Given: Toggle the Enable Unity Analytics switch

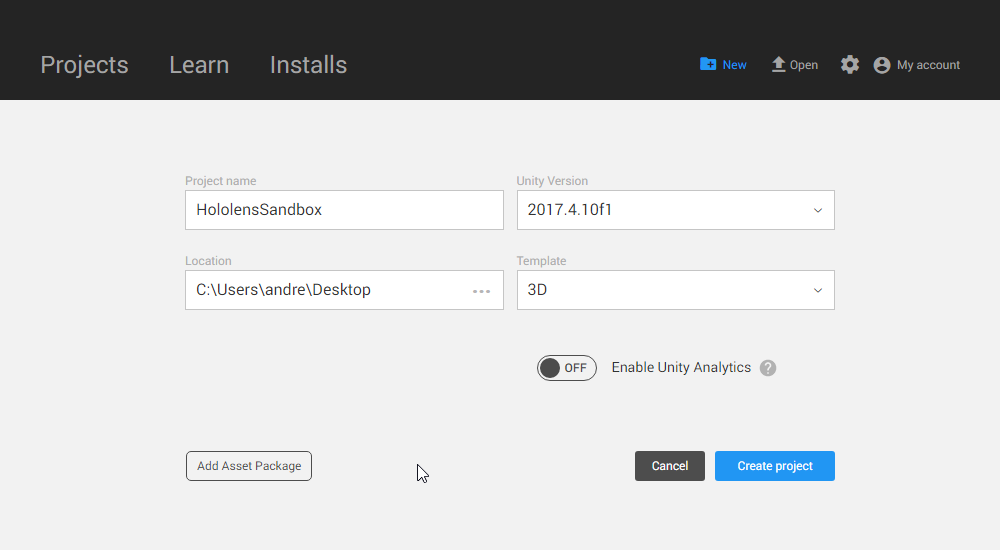Looking at the screenshot, I should [566, 368].
